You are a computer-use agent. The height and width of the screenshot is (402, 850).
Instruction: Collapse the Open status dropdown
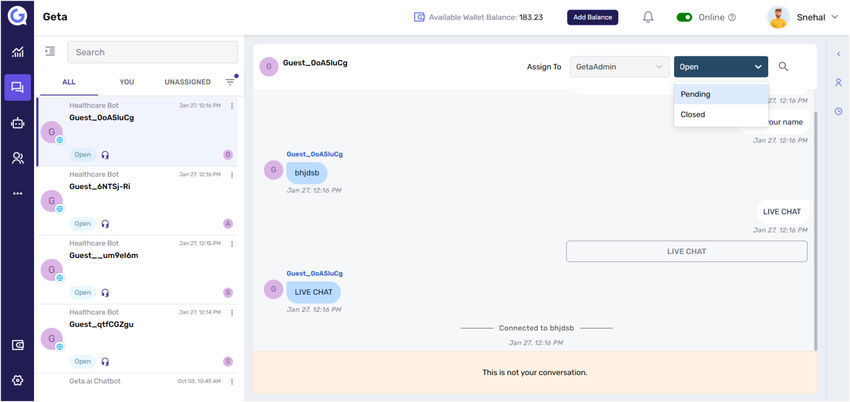coord(720,67)
